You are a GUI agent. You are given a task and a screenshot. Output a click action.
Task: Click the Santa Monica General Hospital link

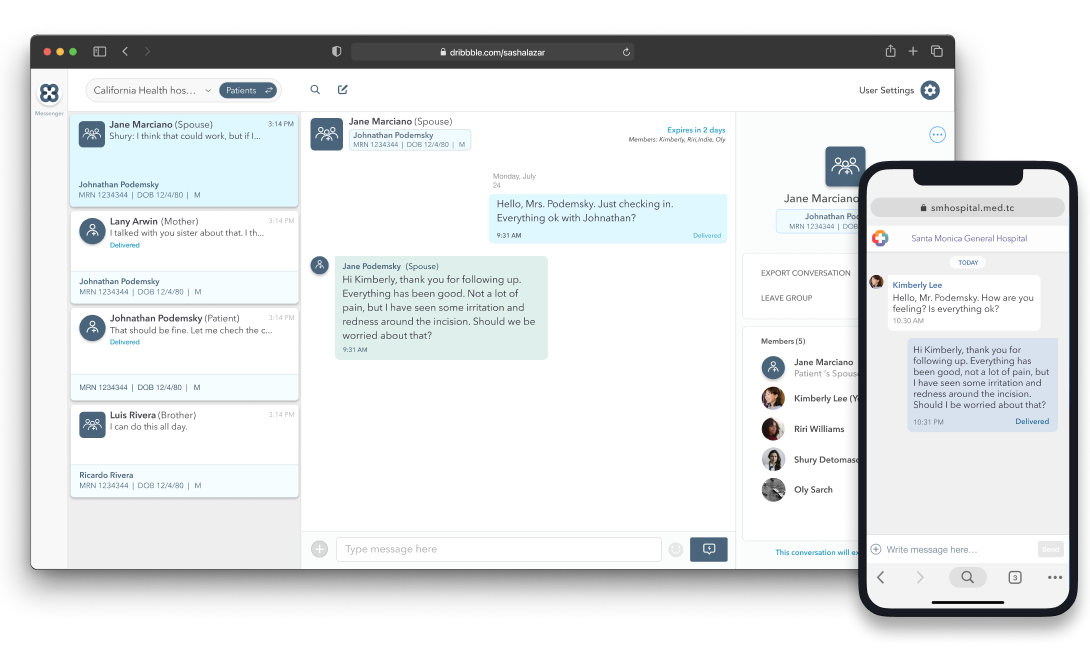point(969,238)
